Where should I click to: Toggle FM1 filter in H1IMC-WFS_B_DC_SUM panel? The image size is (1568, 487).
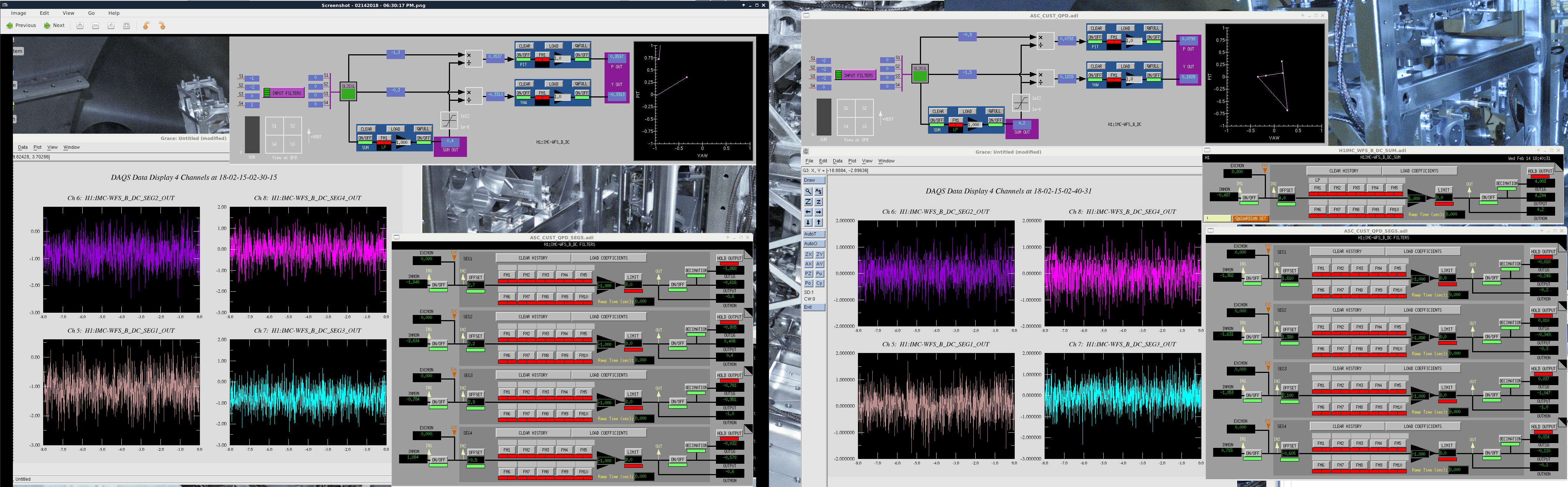(1317, 188)
